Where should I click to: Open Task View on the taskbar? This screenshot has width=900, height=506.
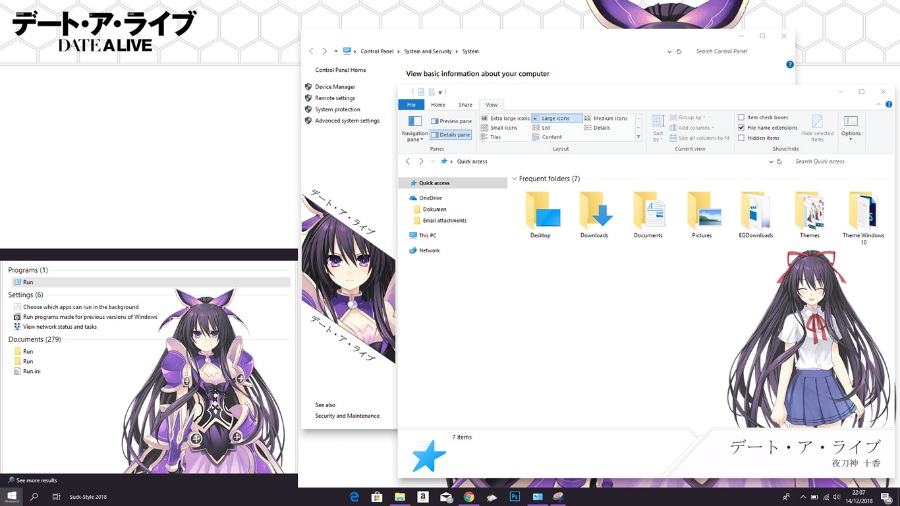(x=56, y=497)
